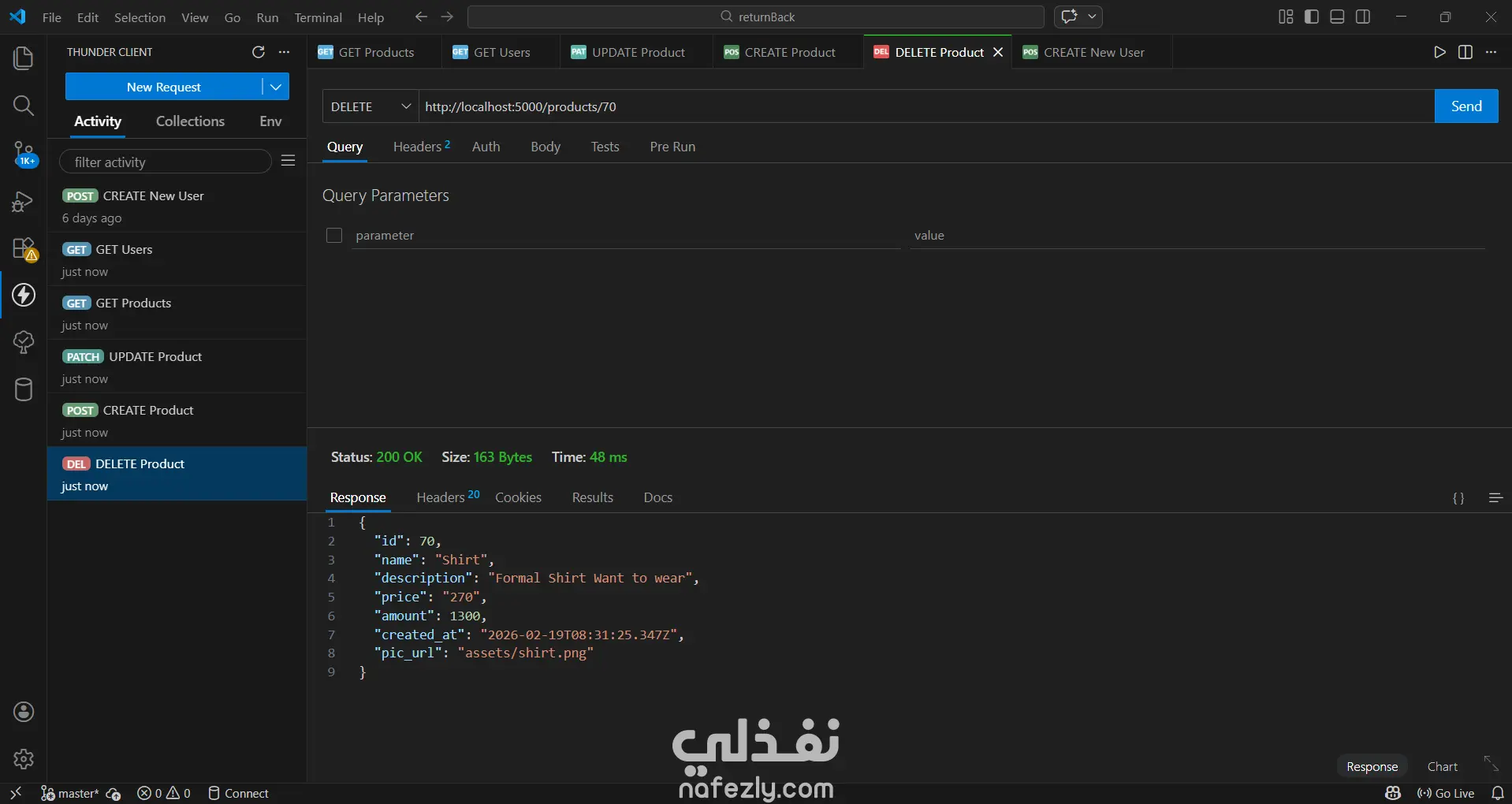Open the Headers request tab

click(x=422, y=147)
